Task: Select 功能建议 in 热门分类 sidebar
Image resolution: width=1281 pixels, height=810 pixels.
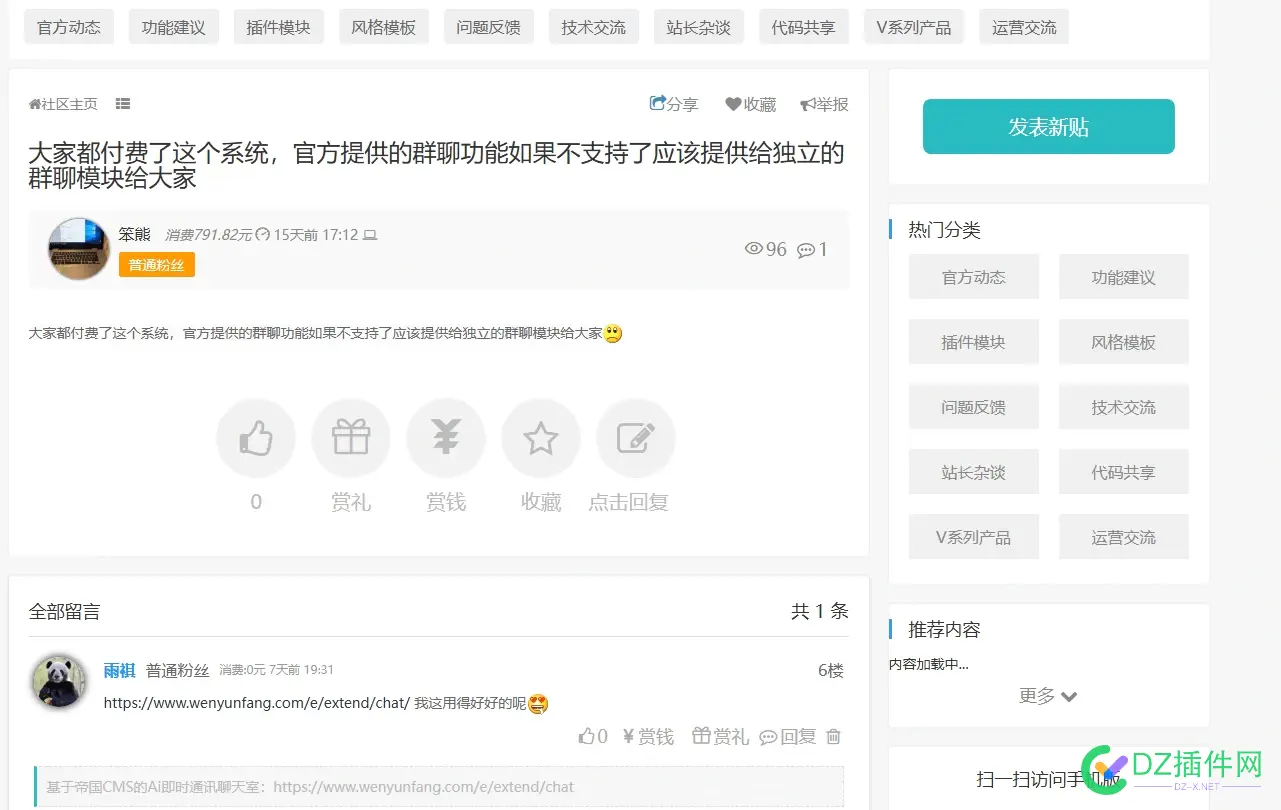Action: 1124,277
